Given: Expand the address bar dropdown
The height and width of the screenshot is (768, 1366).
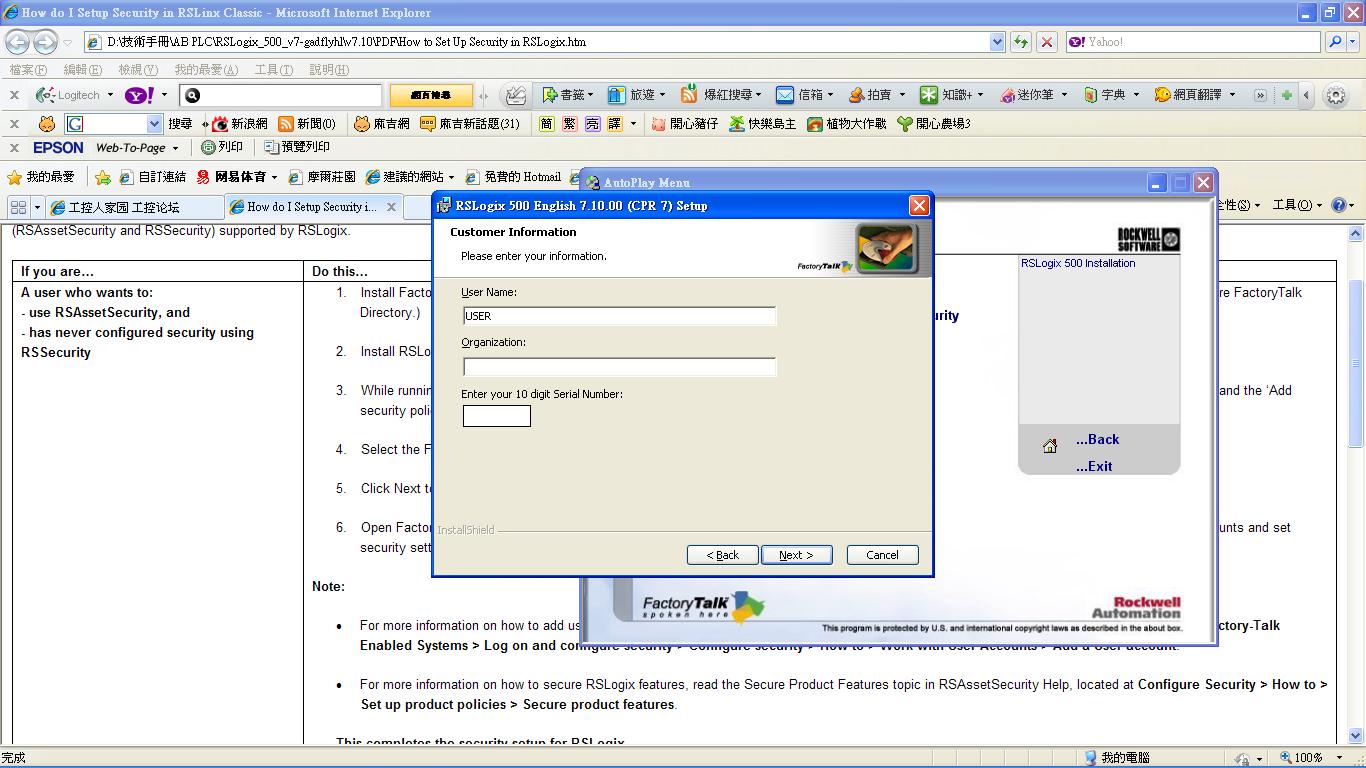Looking at the screenshot, I should [997, 42].
